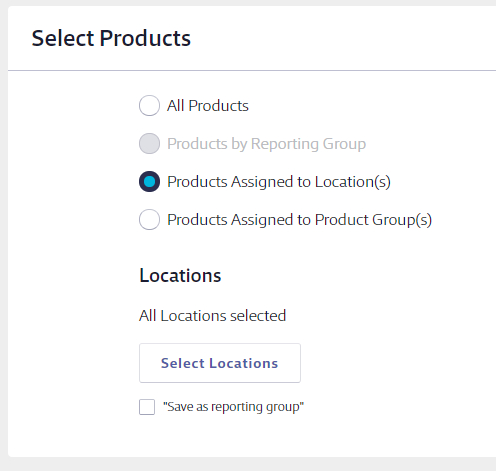Select the All Products radio button
The image size is (496, 471).
click(149, 106)
